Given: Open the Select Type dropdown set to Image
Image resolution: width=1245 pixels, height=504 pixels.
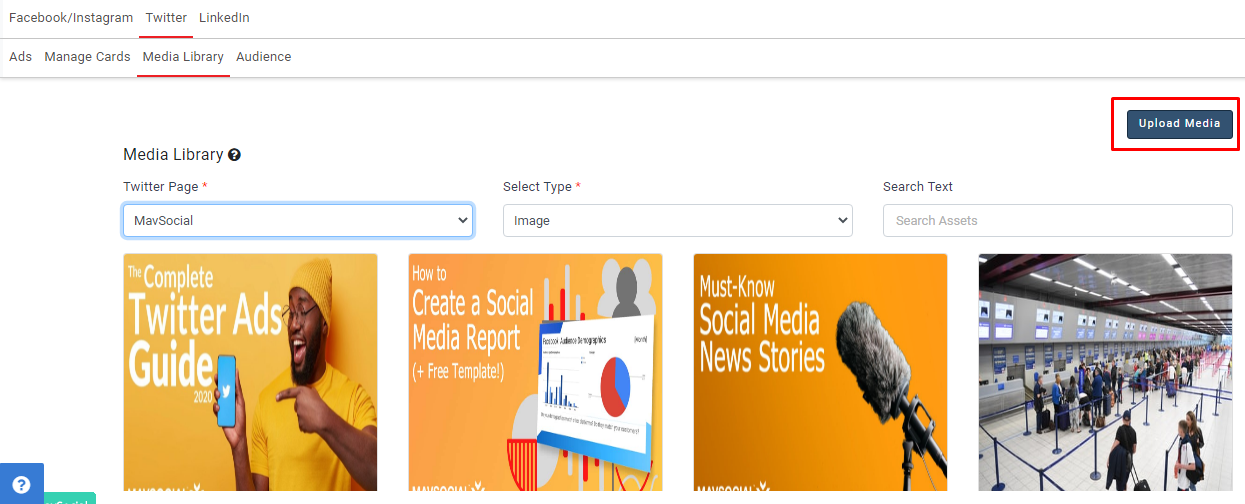Looking at the screenshot, I should coord(677,220).
